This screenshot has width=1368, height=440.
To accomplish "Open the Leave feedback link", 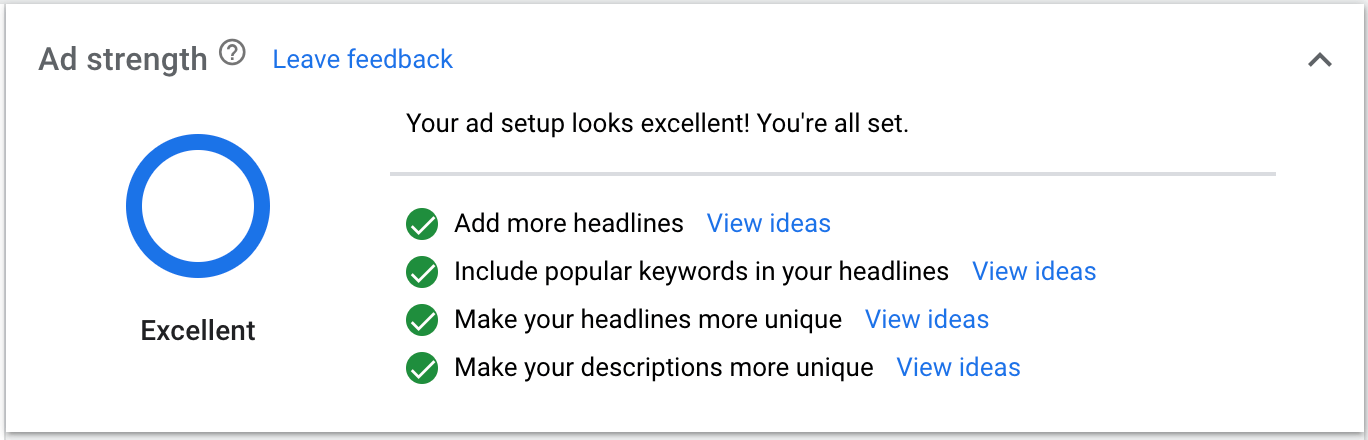I will 363,60.
